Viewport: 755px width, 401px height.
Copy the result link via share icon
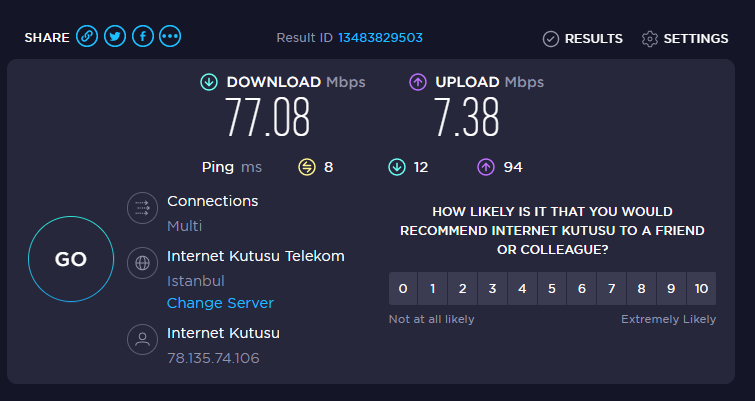87,37
